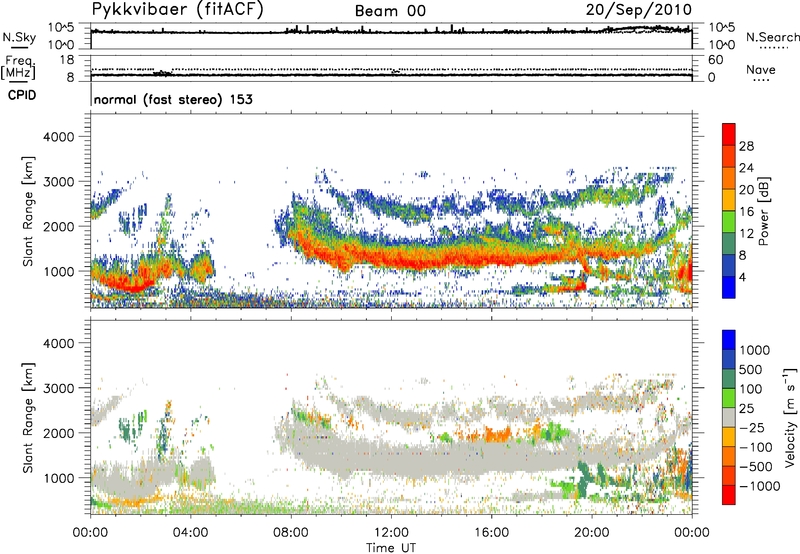Image resolution: width=800 pixels, height=554 pixels.
Task: Click the 'Nave' legend label
Action: (760, 70)
